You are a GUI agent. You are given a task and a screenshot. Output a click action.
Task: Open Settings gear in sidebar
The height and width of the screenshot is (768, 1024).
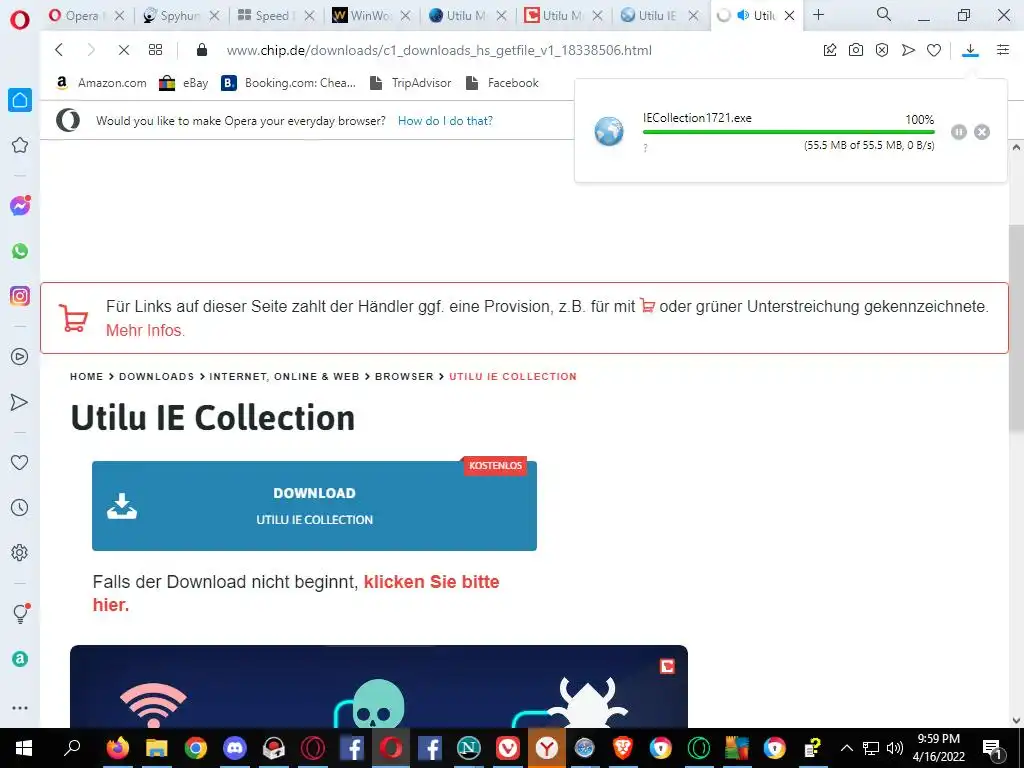click(x=20, y=552)
